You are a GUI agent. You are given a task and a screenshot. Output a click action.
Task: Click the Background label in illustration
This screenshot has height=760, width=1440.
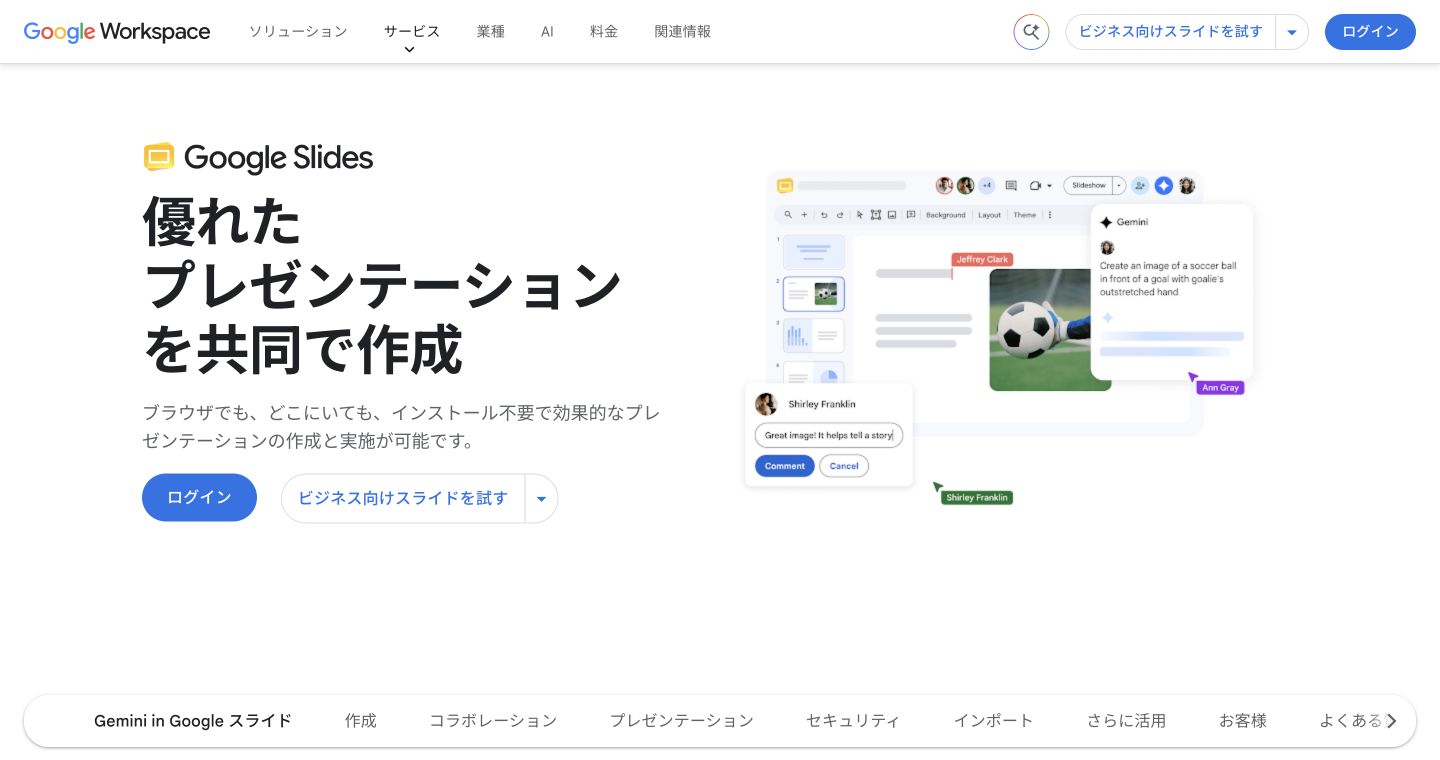point(945,215)
